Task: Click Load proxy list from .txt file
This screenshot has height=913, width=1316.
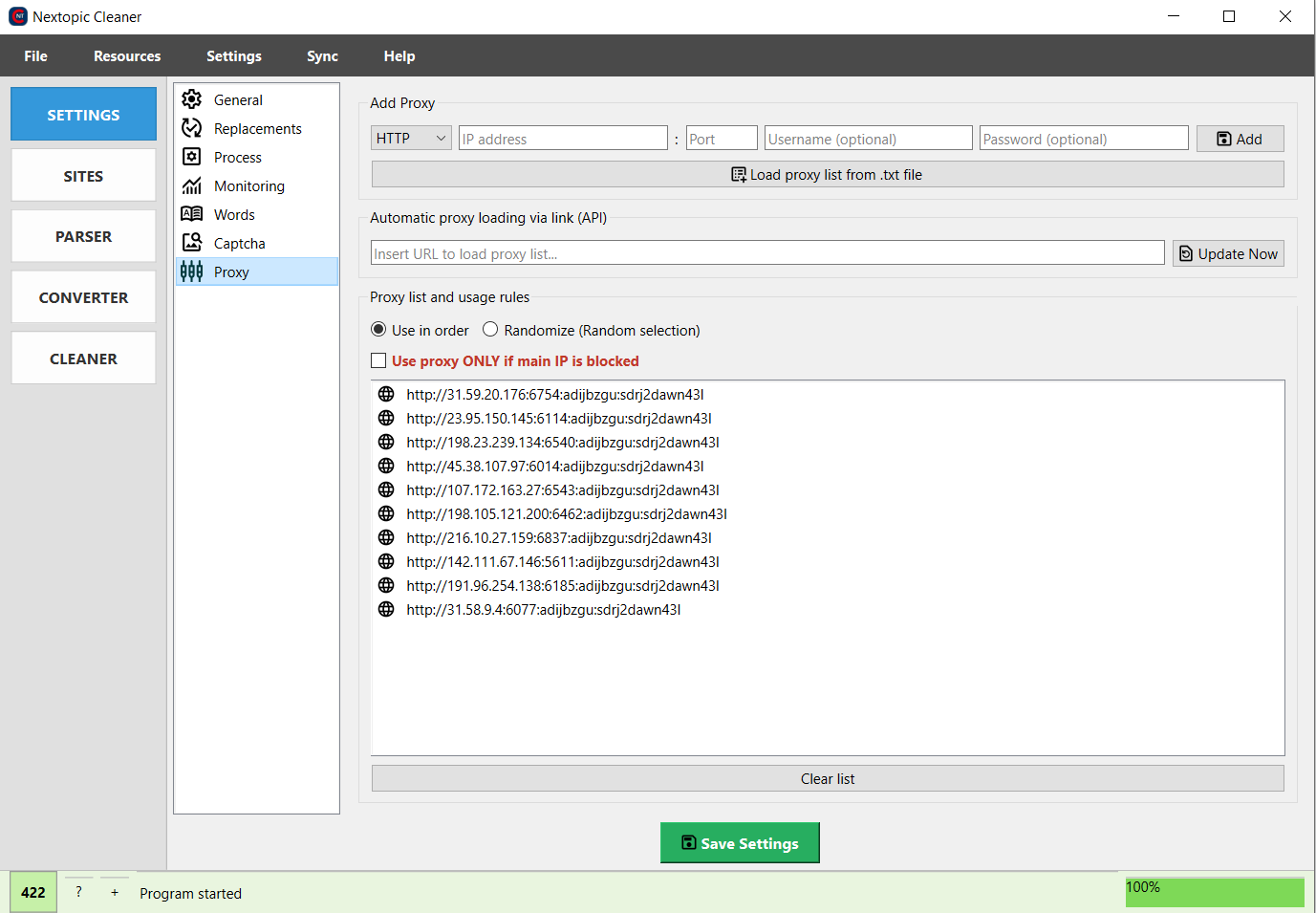Action: tap(828, 175)
